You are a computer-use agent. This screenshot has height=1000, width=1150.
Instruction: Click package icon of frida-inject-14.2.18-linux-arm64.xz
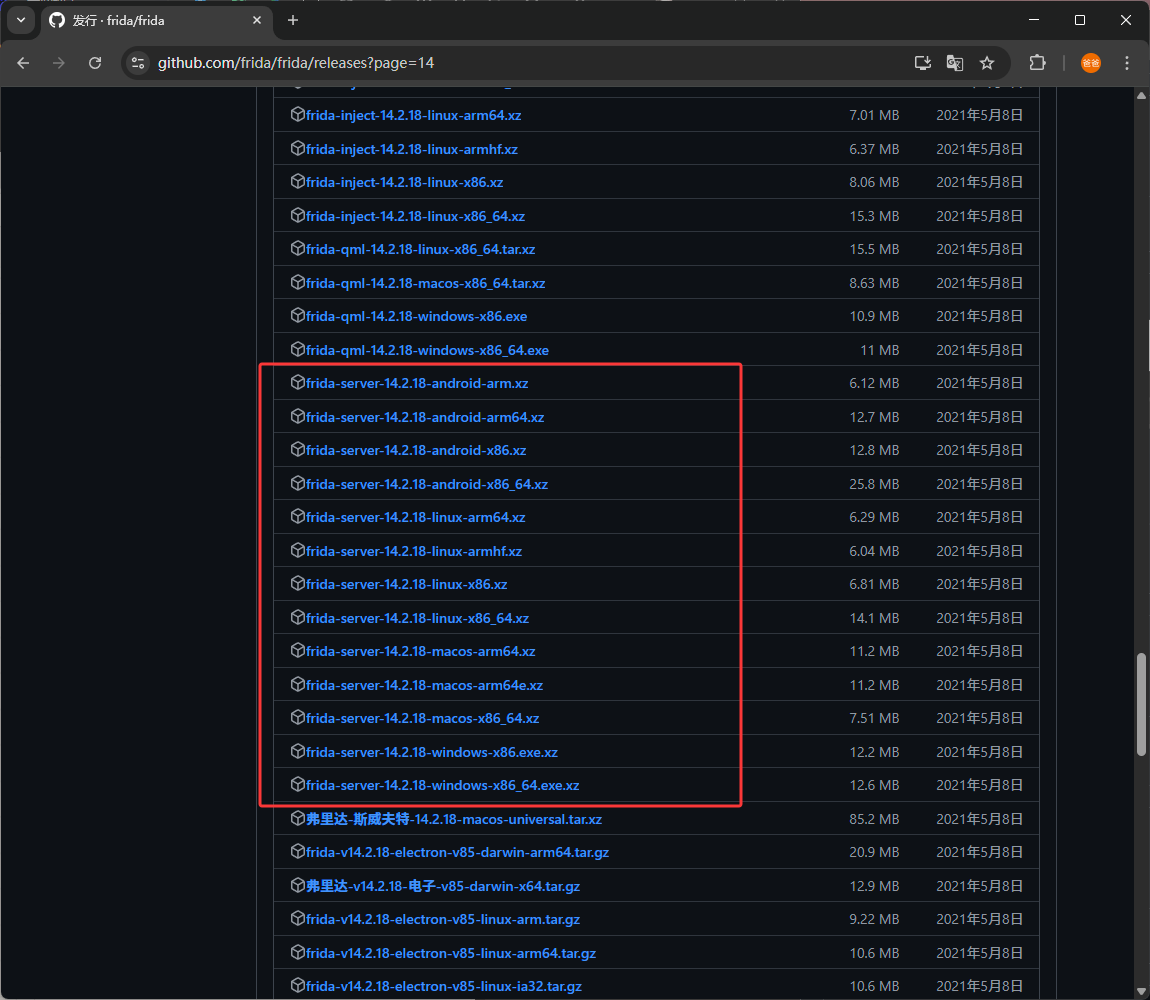(297, 114)
